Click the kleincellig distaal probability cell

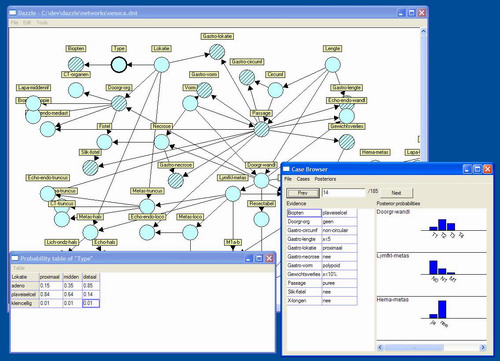[91, 303]
